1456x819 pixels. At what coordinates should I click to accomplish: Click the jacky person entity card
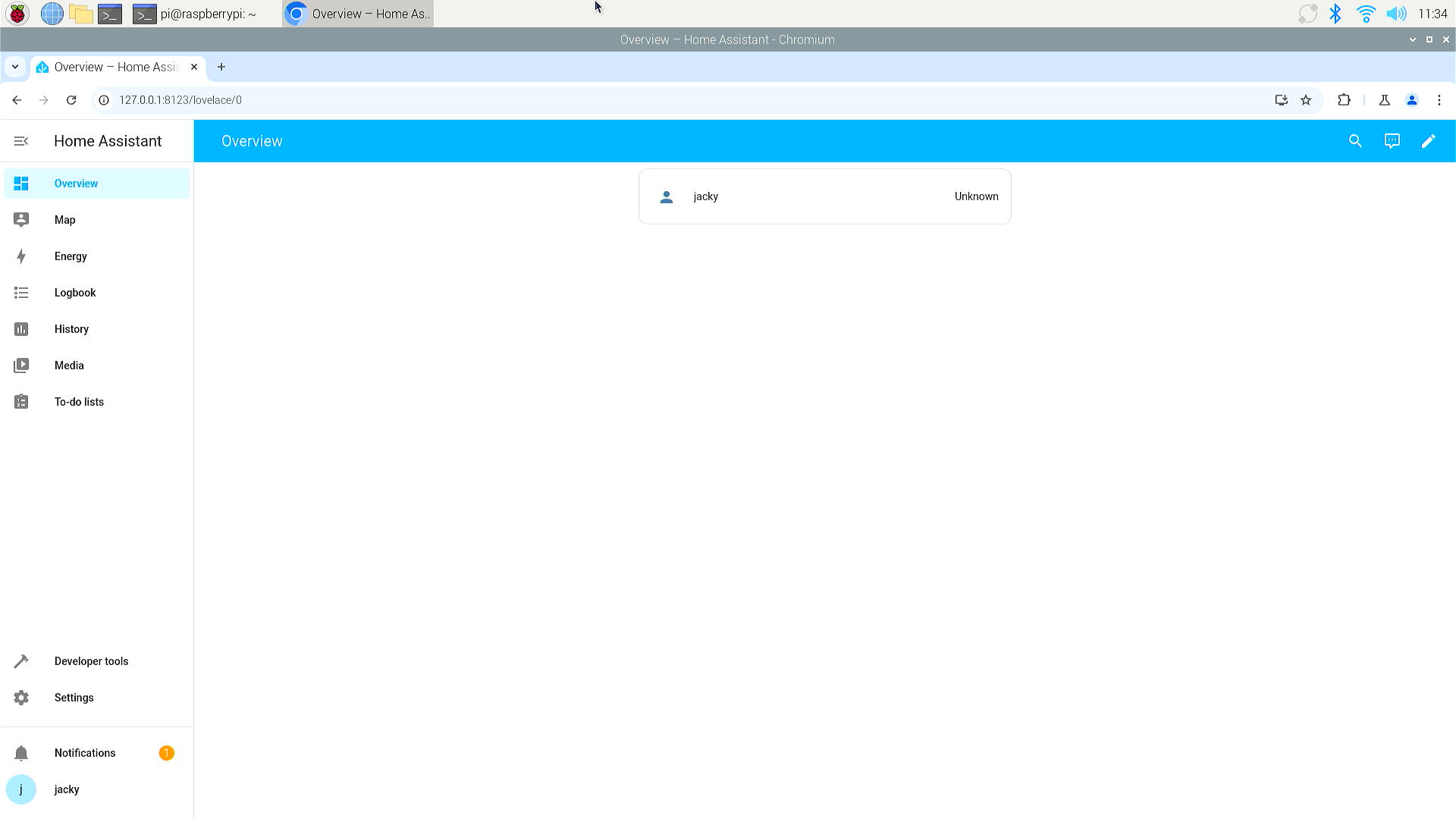coord(825,196)
